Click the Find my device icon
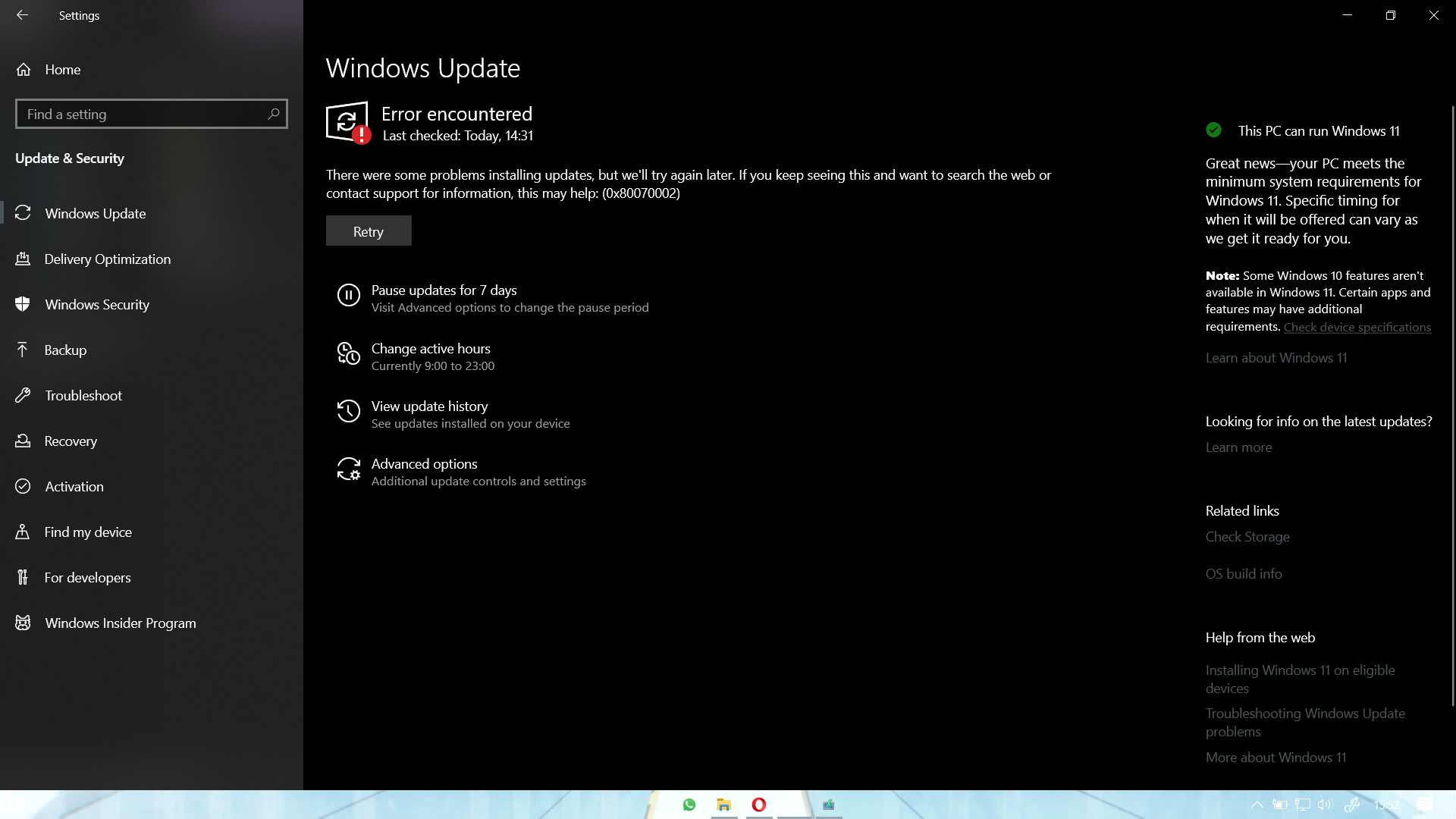1456x819 pixels. tap(23, 532)
